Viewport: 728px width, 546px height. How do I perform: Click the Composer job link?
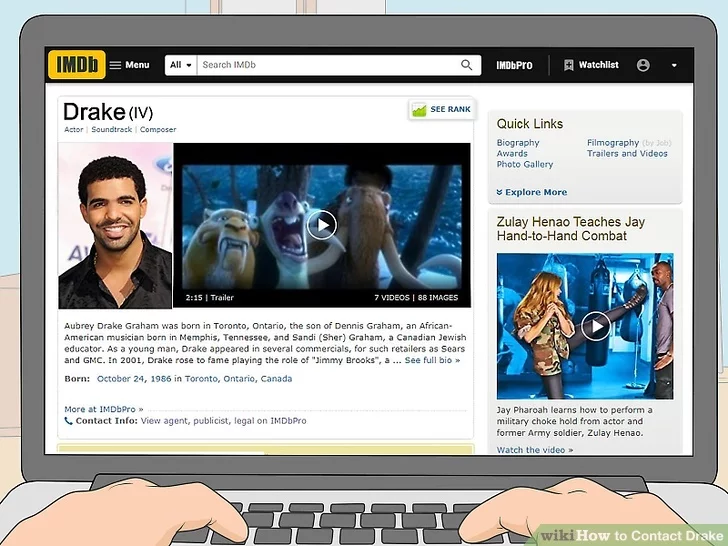point(158,130)
